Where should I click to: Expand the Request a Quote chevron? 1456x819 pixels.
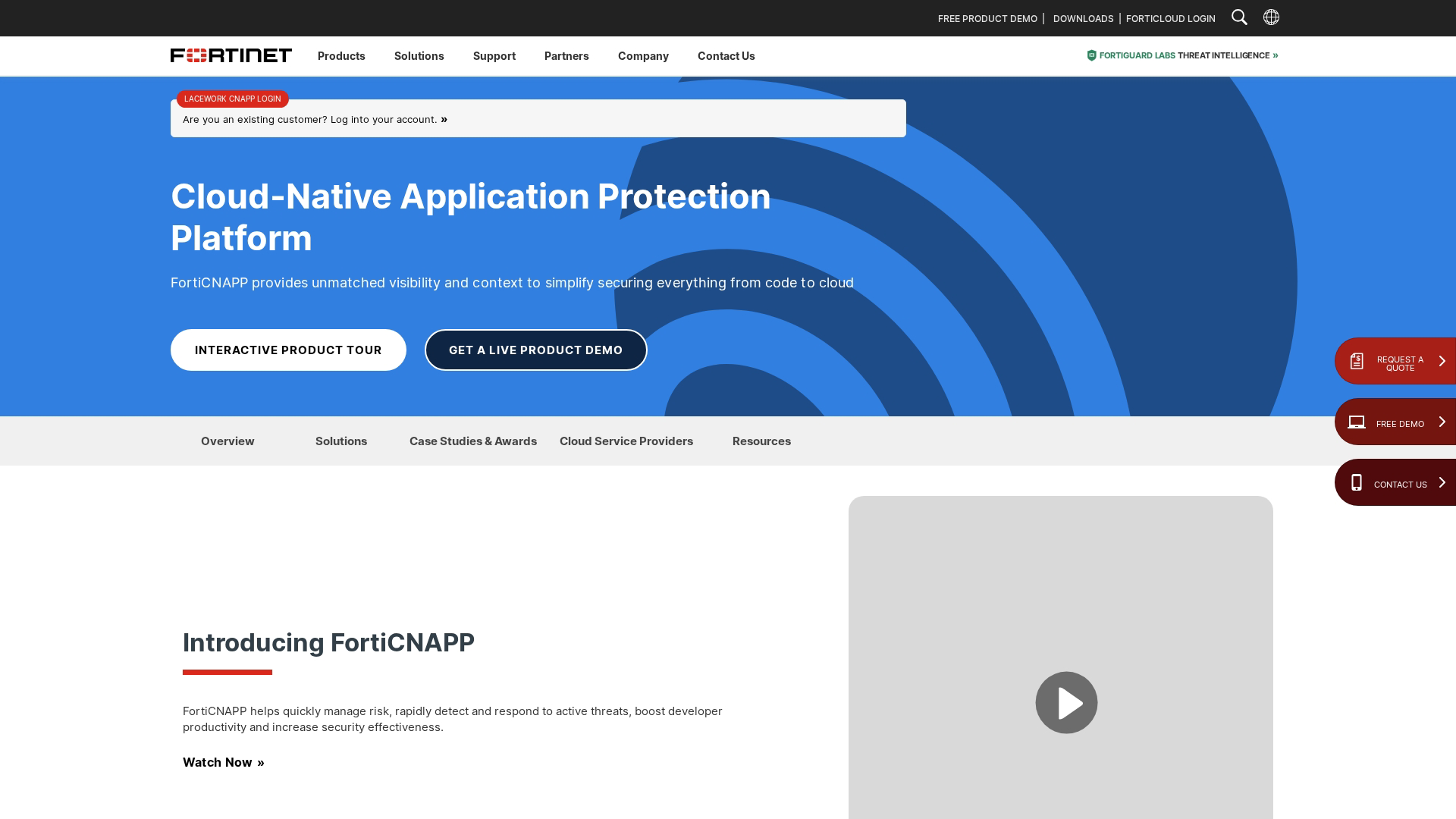point(1442,361)
